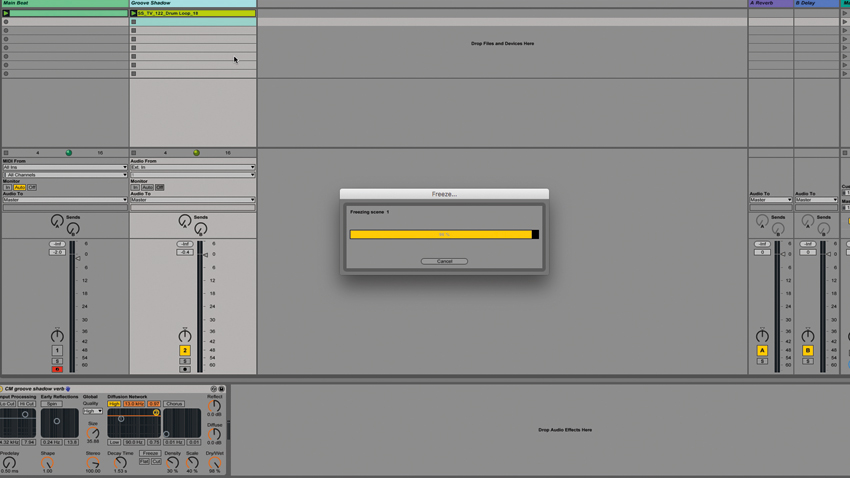
Task: Toggle reverb Lo Cut input filter
Action: [x=8, y=404]
